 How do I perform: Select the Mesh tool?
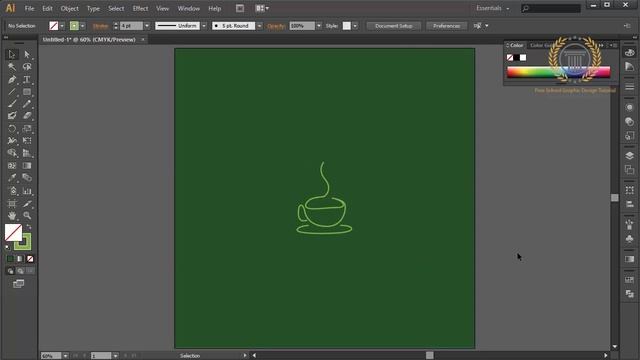tap(11, 166)
